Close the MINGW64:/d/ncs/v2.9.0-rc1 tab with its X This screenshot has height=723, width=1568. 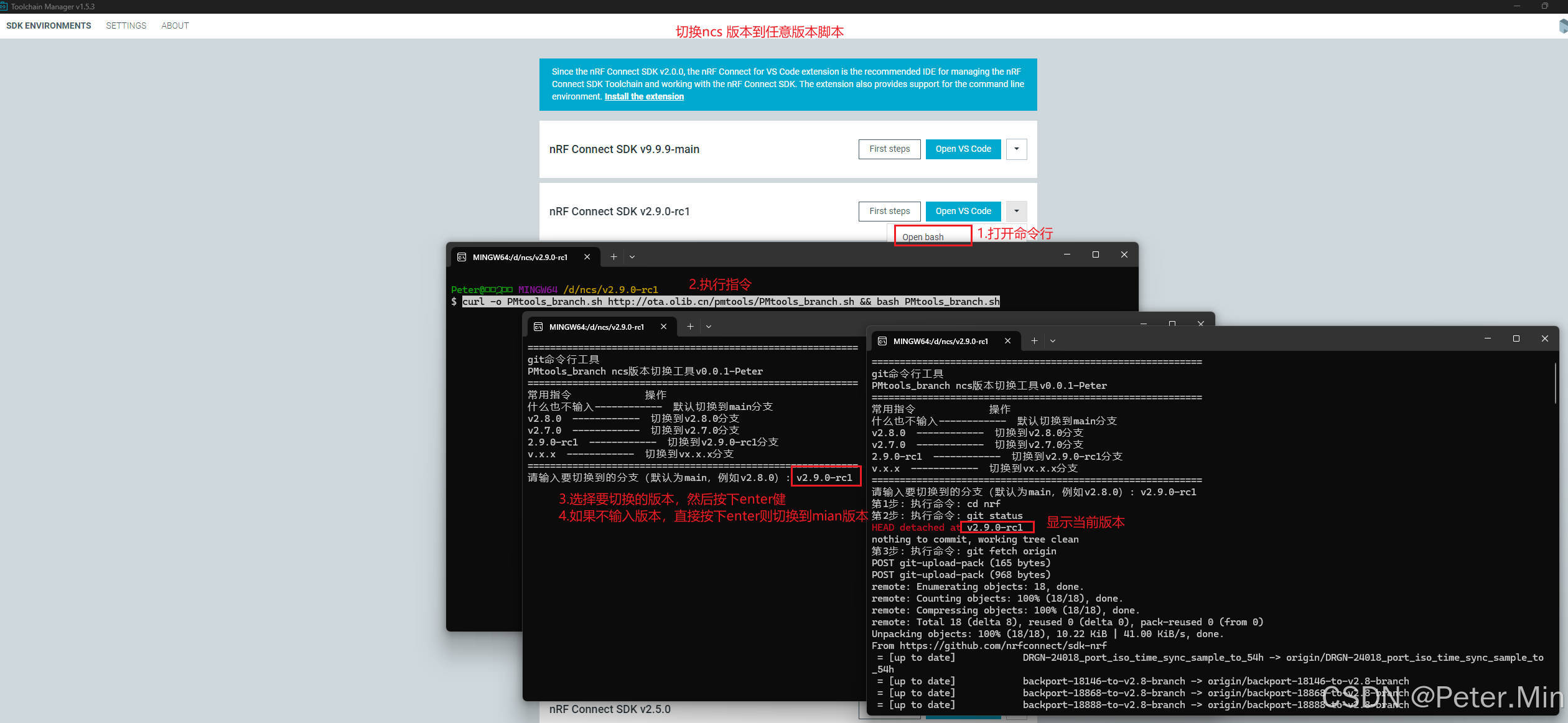[587, 256]
